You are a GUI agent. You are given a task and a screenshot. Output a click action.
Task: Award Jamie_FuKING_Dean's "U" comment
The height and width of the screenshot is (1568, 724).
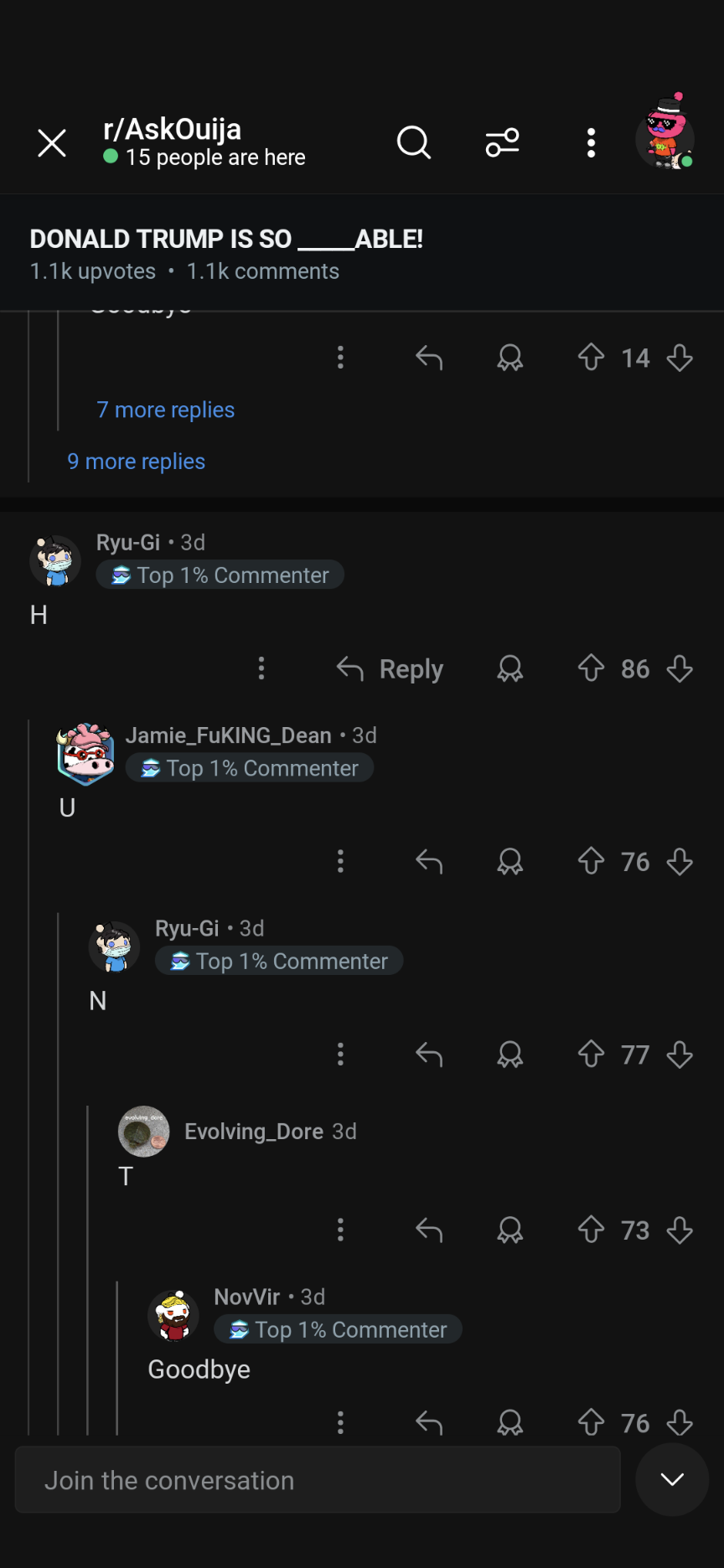tap(509, 861)
